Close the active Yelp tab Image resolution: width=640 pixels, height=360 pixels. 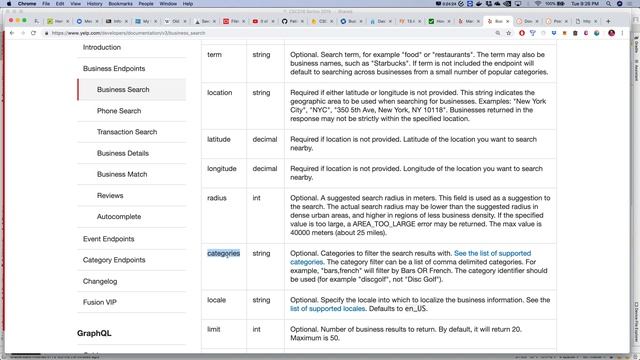508,21
